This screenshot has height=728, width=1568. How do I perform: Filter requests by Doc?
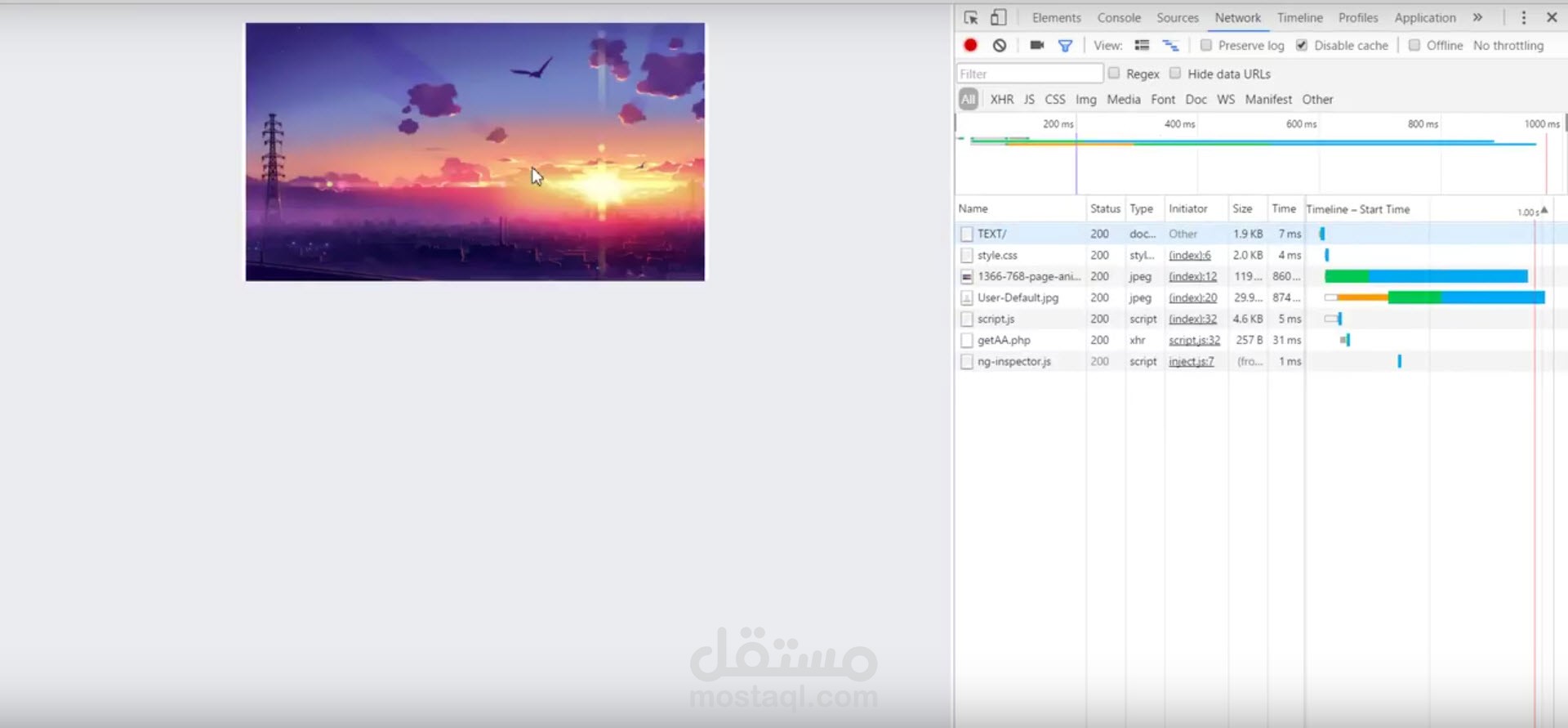1196,99
